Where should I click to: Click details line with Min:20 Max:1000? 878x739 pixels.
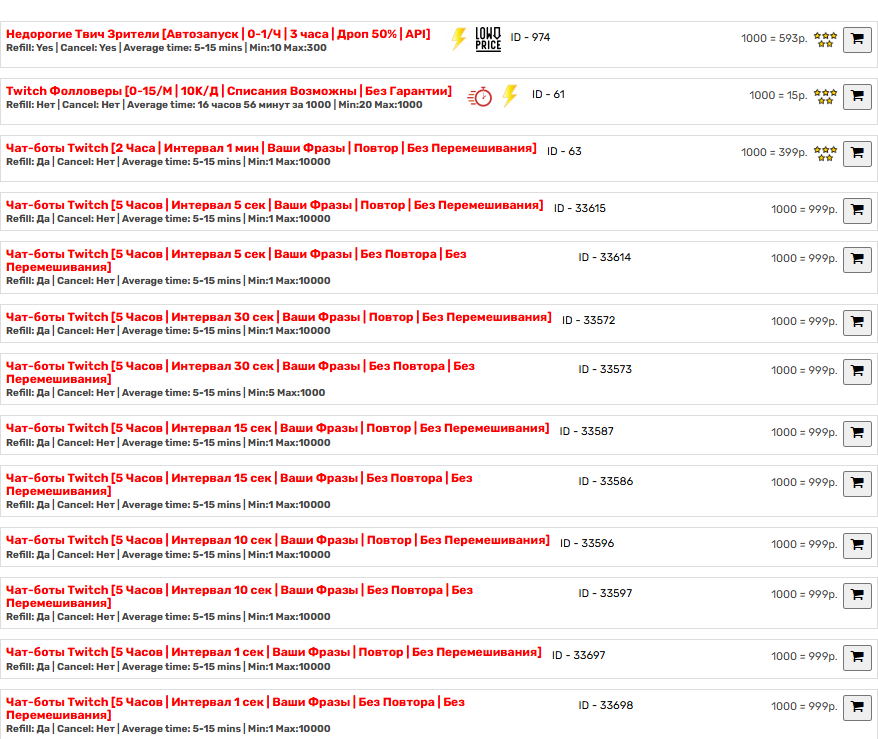tap(214, 105)
